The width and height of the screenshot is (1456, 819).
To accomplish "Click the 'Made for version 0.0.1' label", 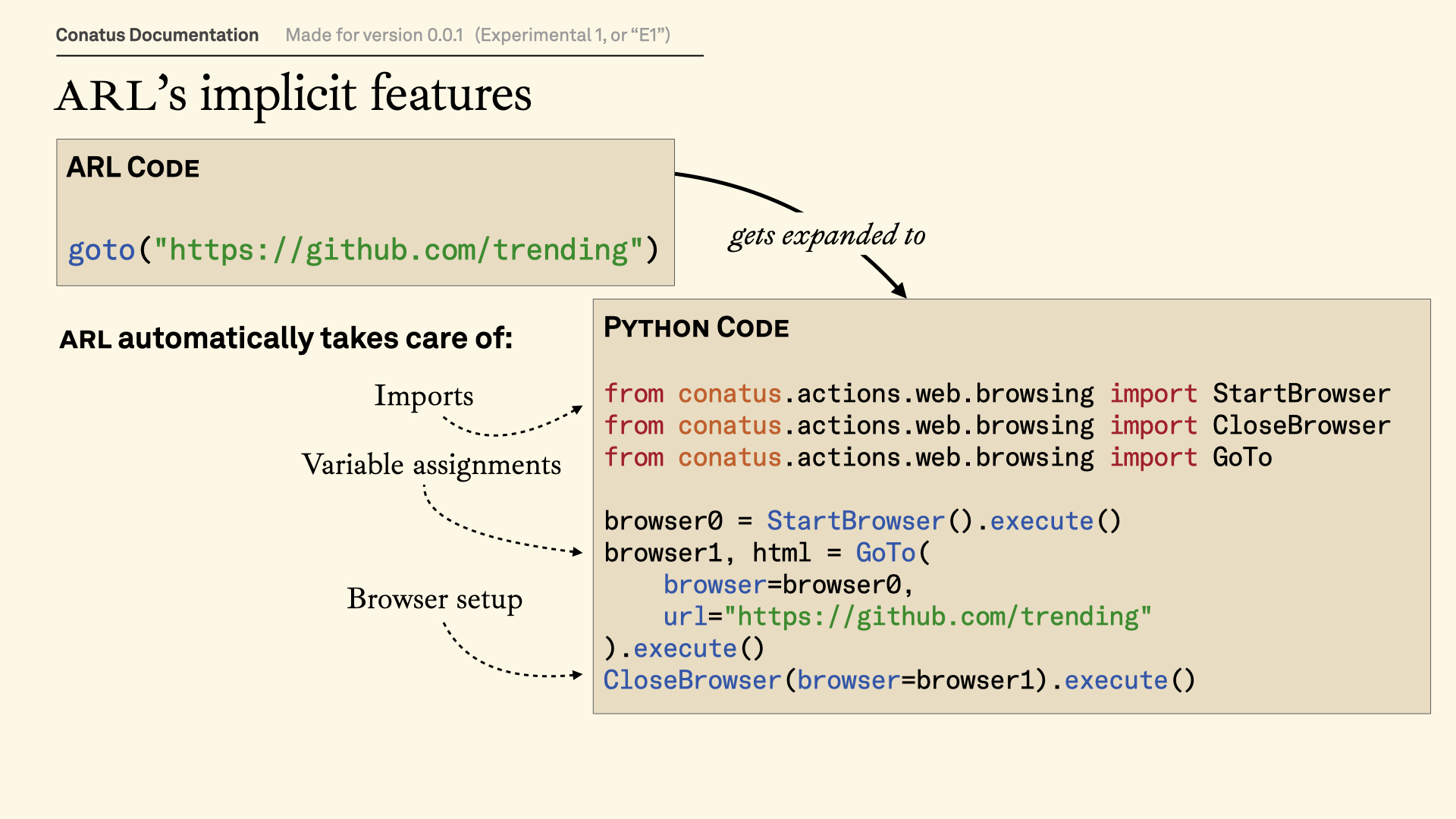I will click(374, 35).
